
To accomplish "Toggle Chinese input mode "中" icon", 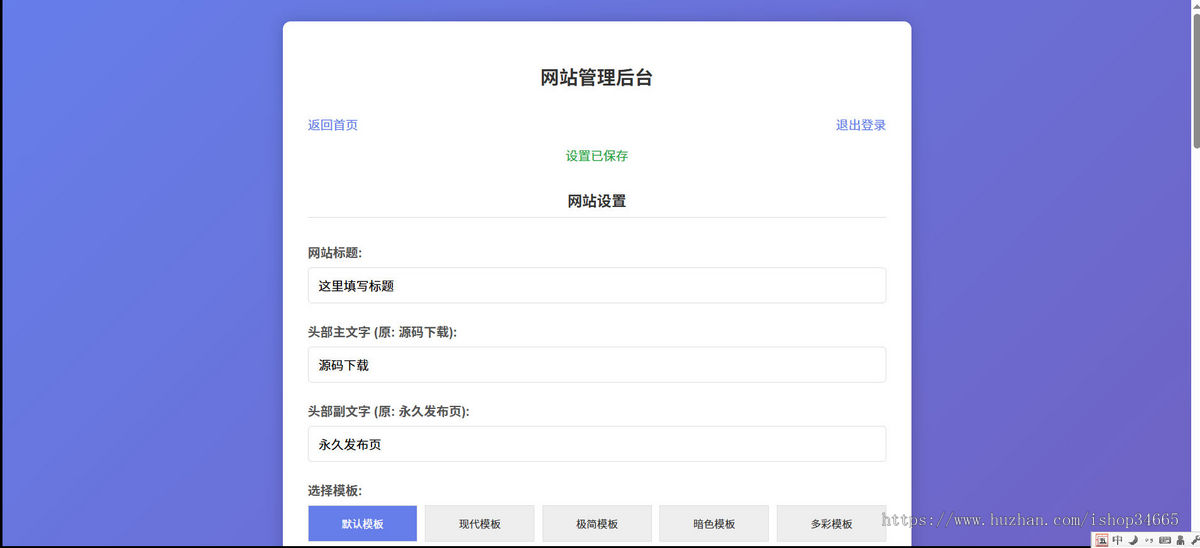I will point(1117,540).
